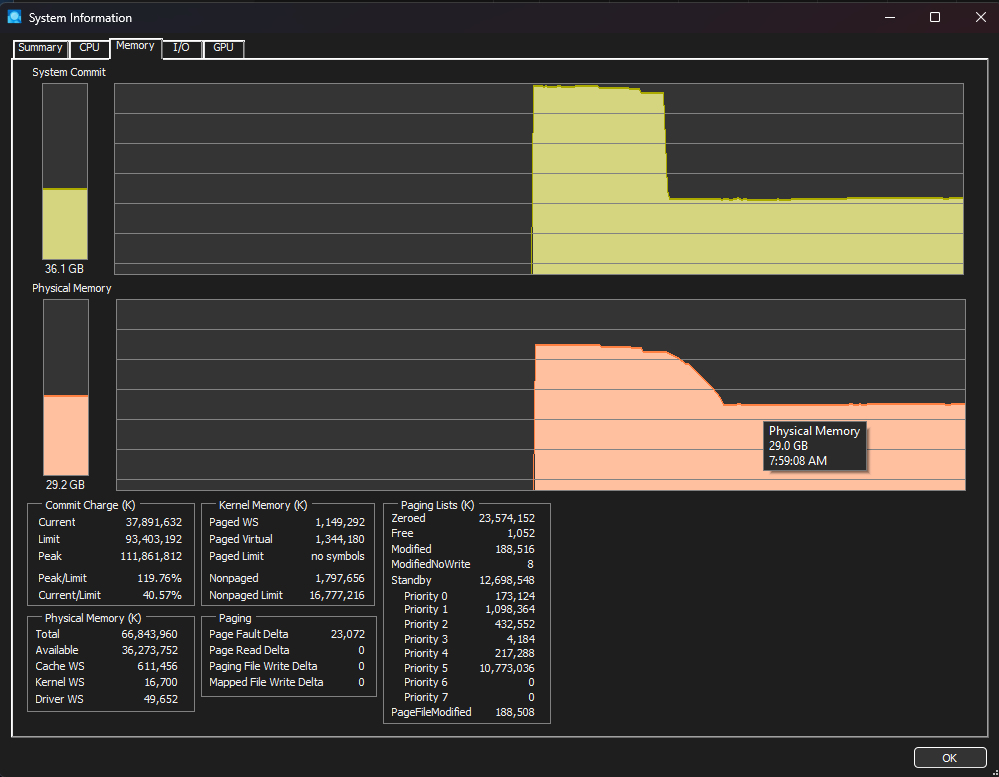
Task: Select the Commit Charge Limit value 93,403,192
Action: pyautogui.click(x=154, y=539)
